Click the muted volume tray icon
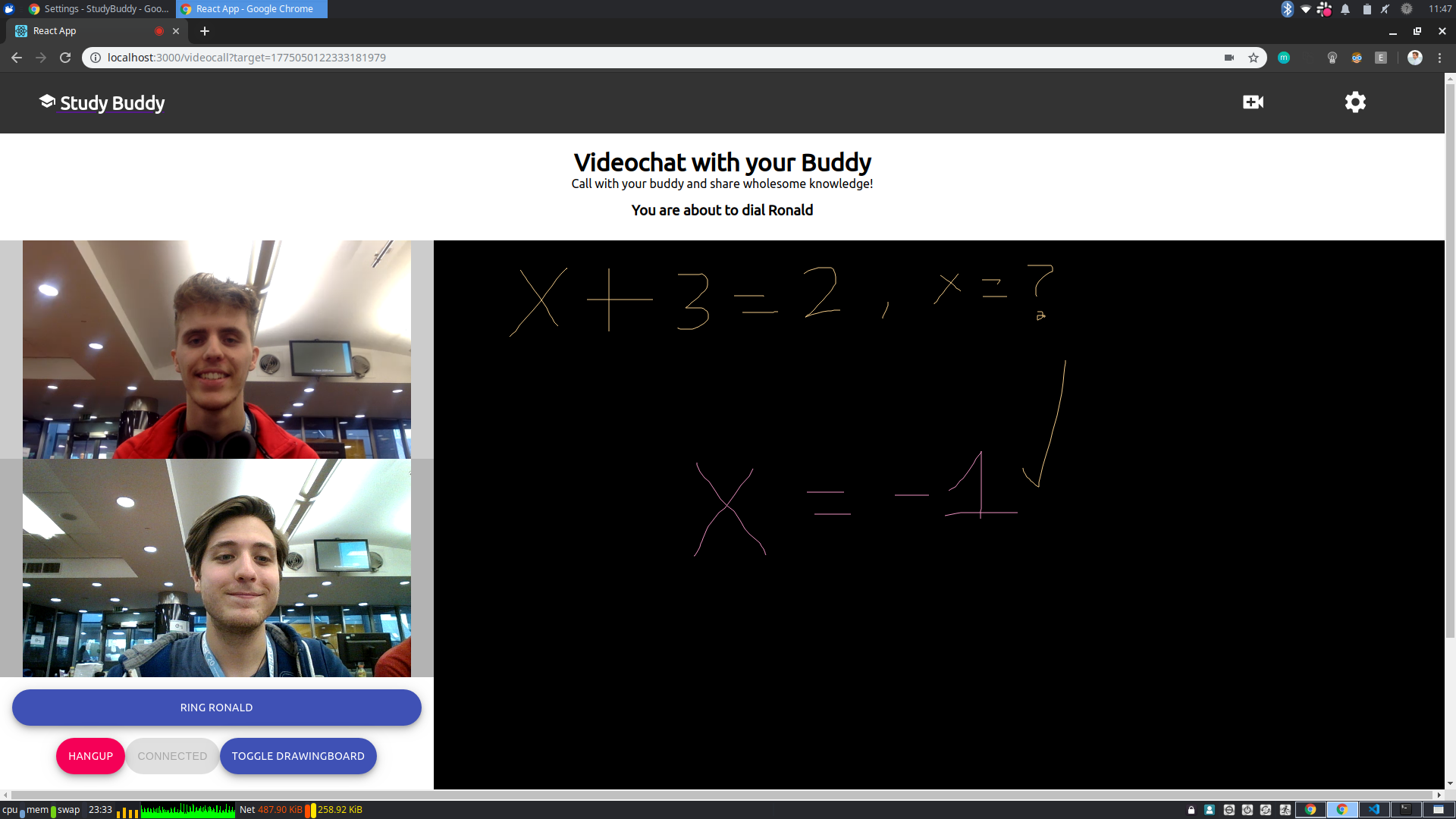 pos(1385,9)
